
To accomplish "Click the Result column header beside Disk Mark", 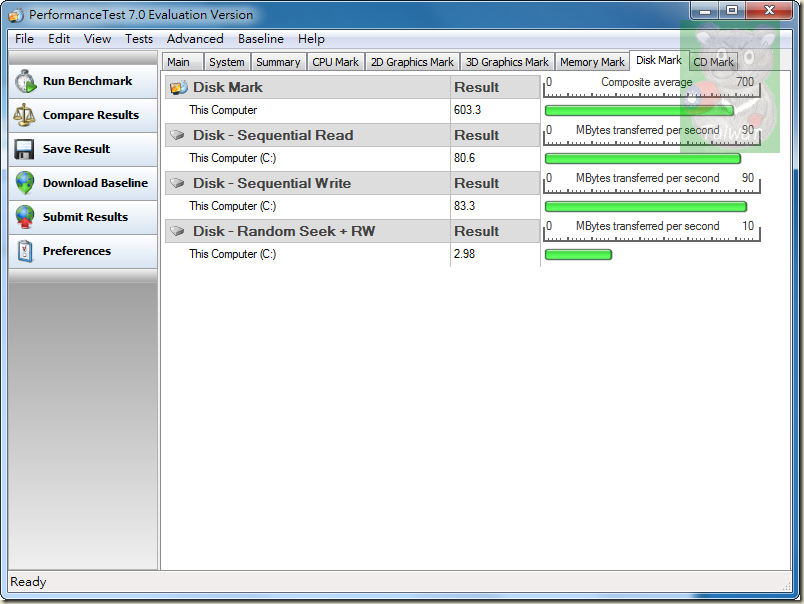I will point(476,87).
